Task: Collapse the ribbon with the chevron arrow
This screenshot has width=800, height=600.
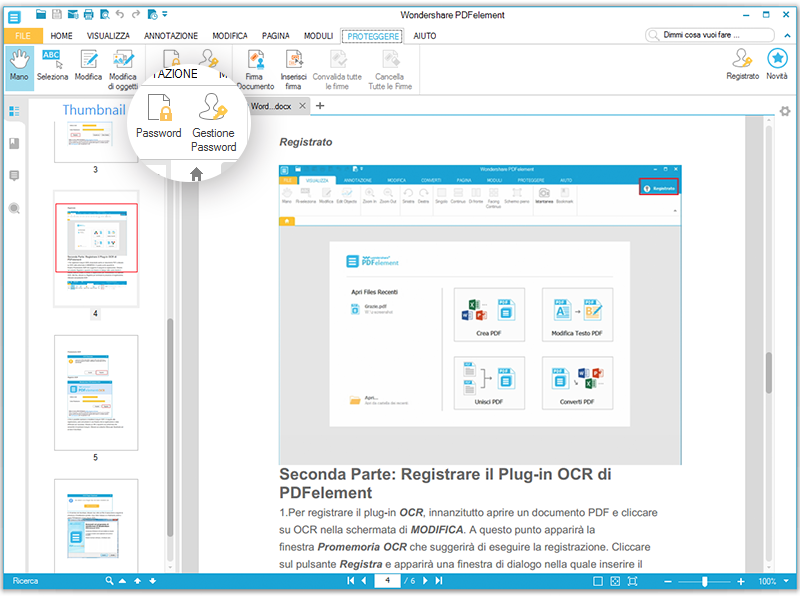Action: pyautogui.click(x=788, y=36)
